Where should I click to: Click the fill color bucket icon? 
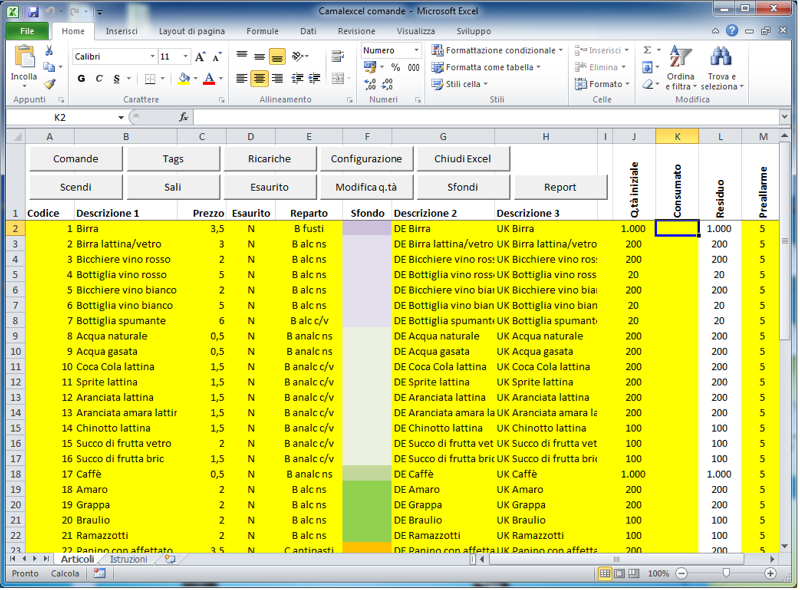[184, 79]
